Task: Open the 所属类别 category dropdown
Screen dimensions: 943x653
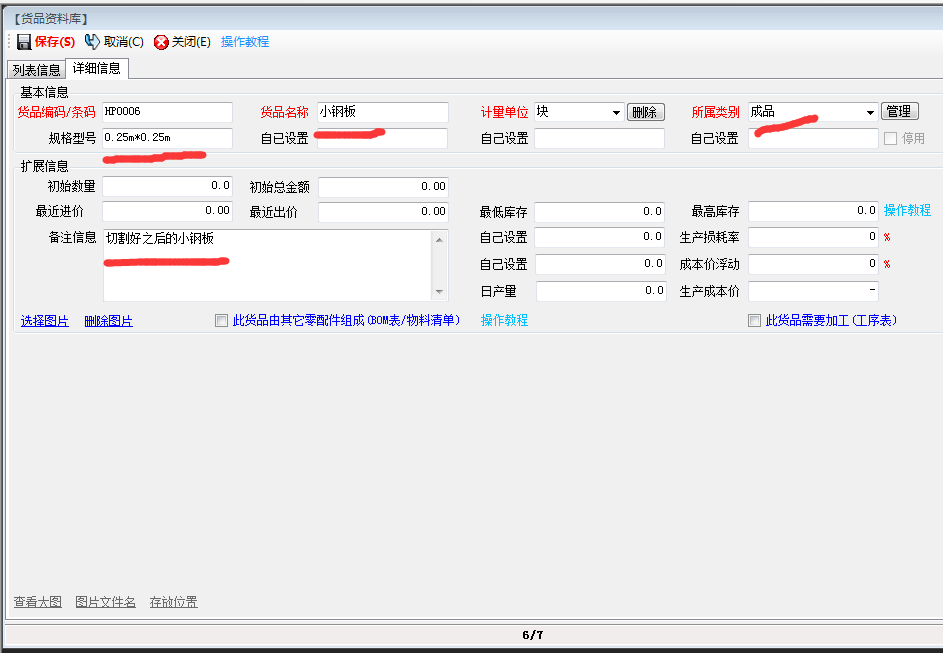Action: [x=870, y=113]
